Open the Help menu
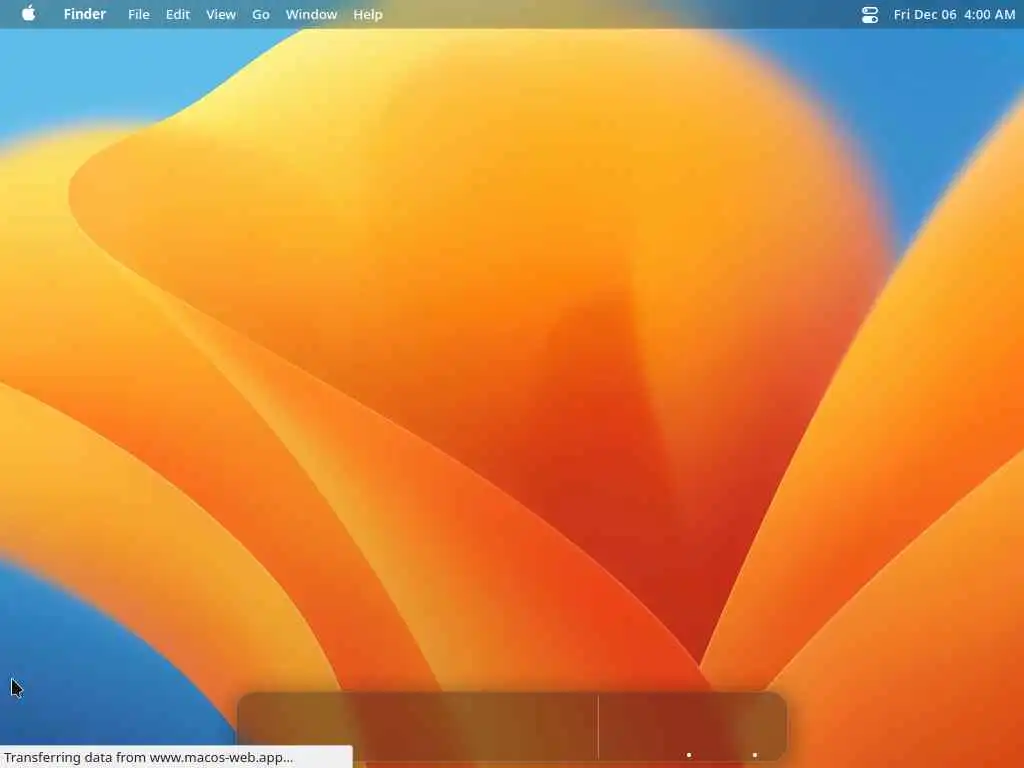Screen dimensions: 1024x768 tap(368, 14)
